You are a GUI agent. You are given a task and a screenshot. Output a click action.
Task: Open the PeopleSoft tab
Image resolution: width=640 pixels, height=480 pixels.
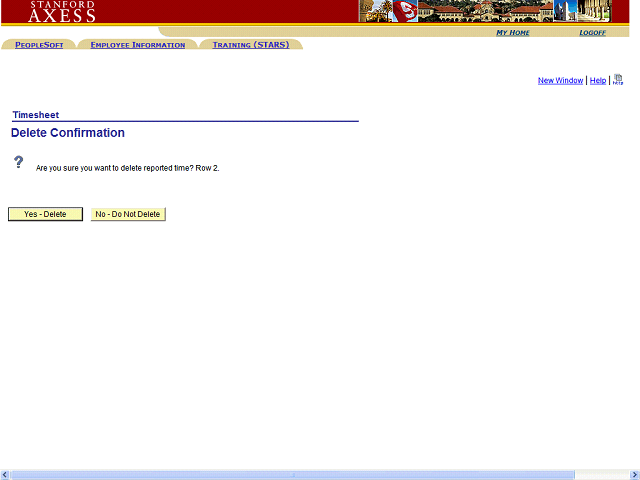click(x=39, y=45)
